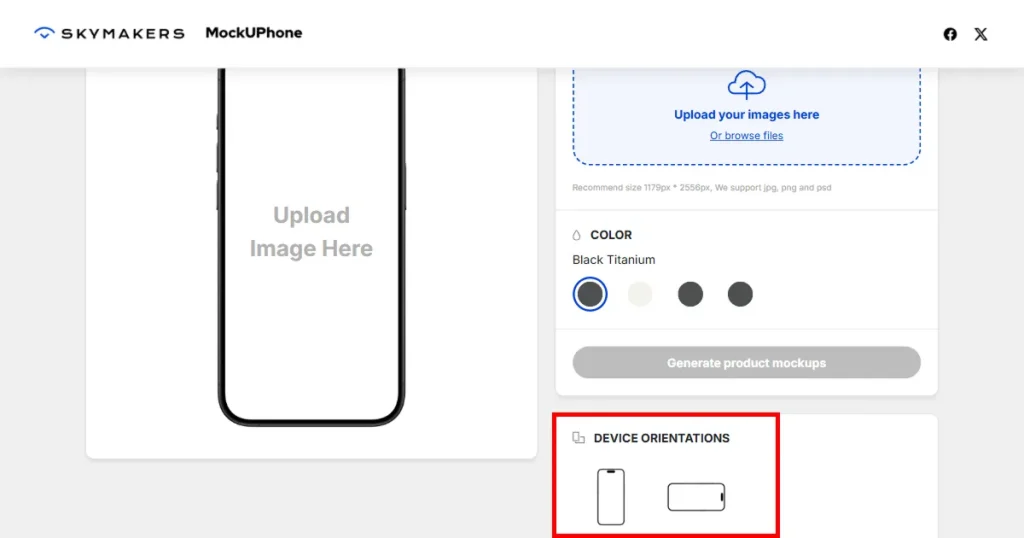Open the X (Twitter) icon

coord(981,34)
